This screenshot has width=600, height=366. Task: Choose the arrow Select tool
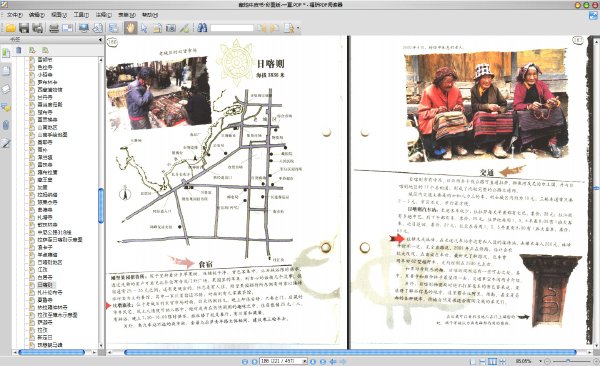144,28
